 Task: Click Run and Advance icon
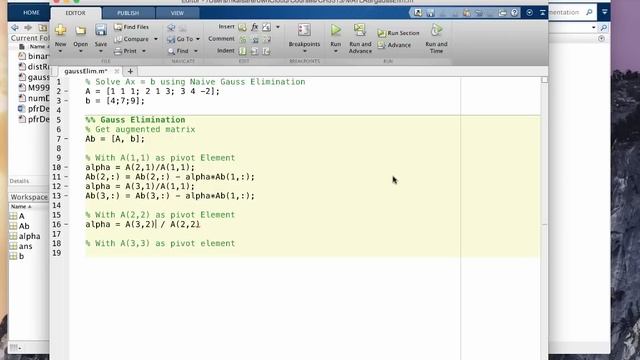tap(360, 30)
